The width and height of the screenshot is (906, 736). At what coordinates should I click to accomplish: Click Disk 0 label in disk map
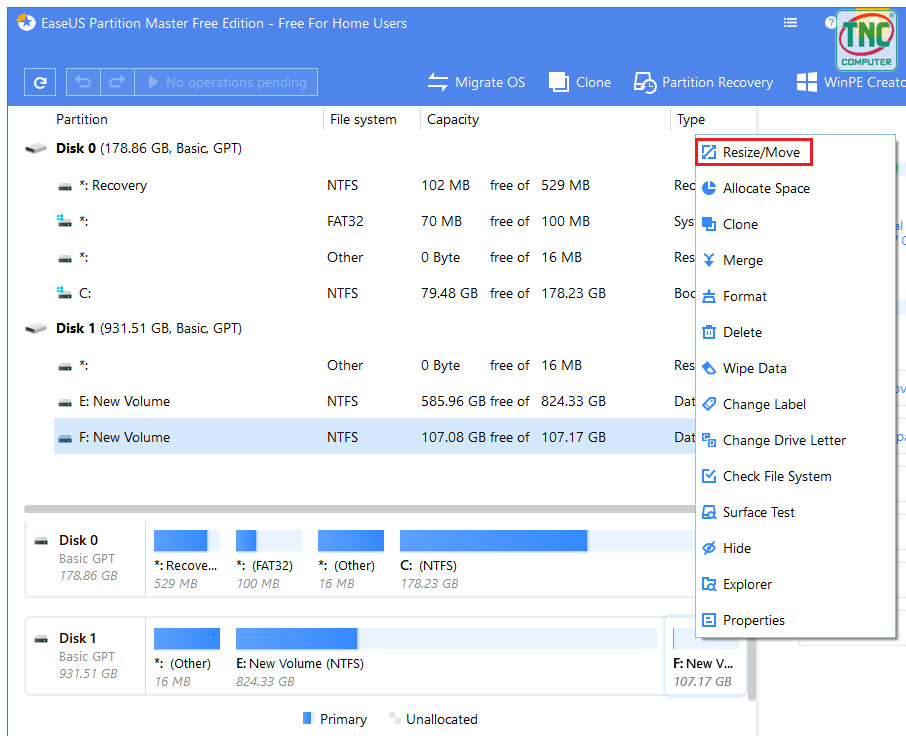[x=78, y=540]
